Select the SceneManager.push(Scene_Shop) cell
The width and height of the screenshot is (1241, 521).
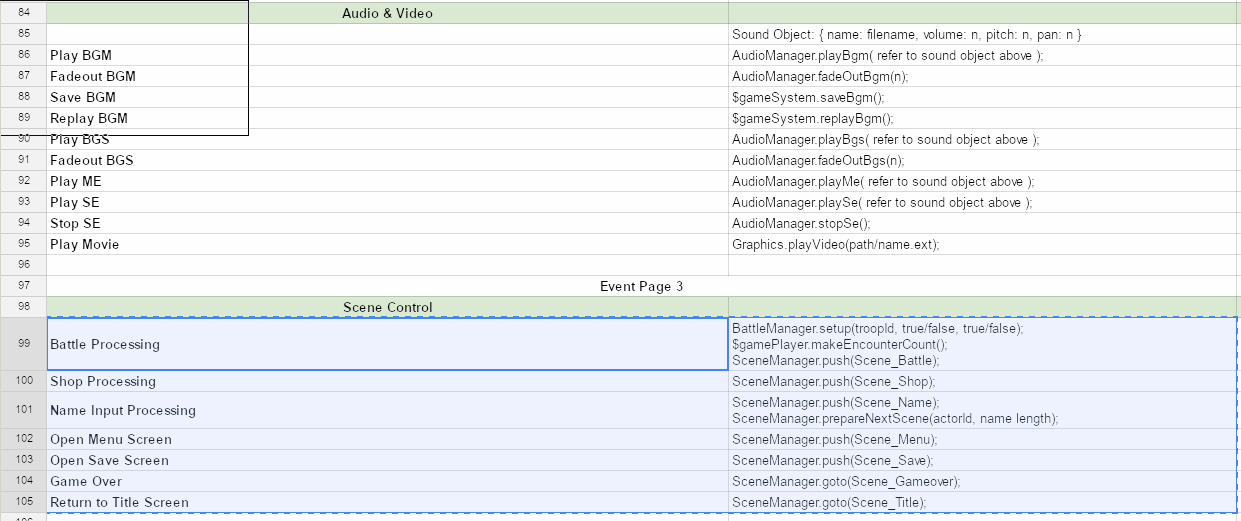pyautogui.click(x=983, y=381)
